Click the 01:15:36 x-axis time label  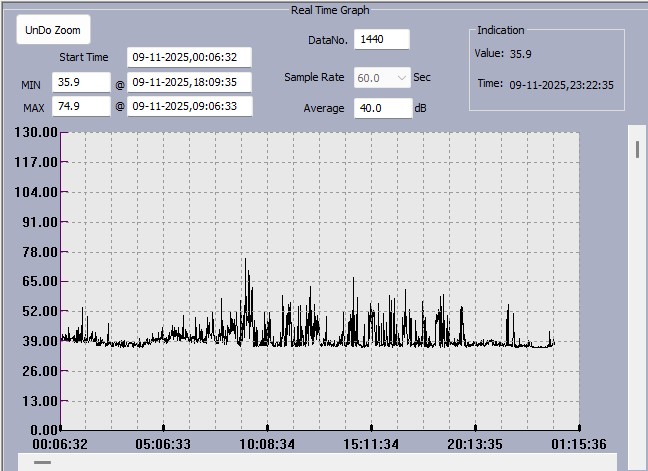(579, 443)
